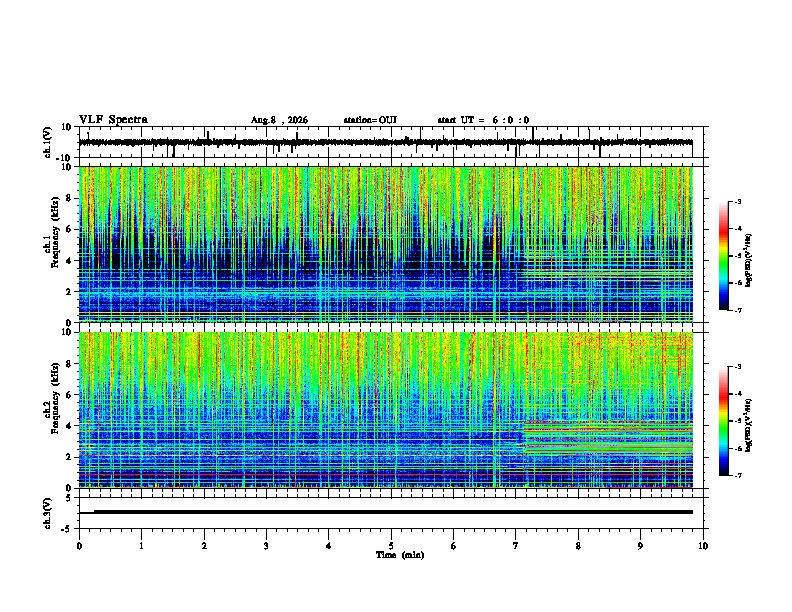Image resolution: width=792 pixels, height=612 pixels.
Task: Click the ch.1 colorbar "log(PSD)(V²/Hz)" label
Action: 749,261
